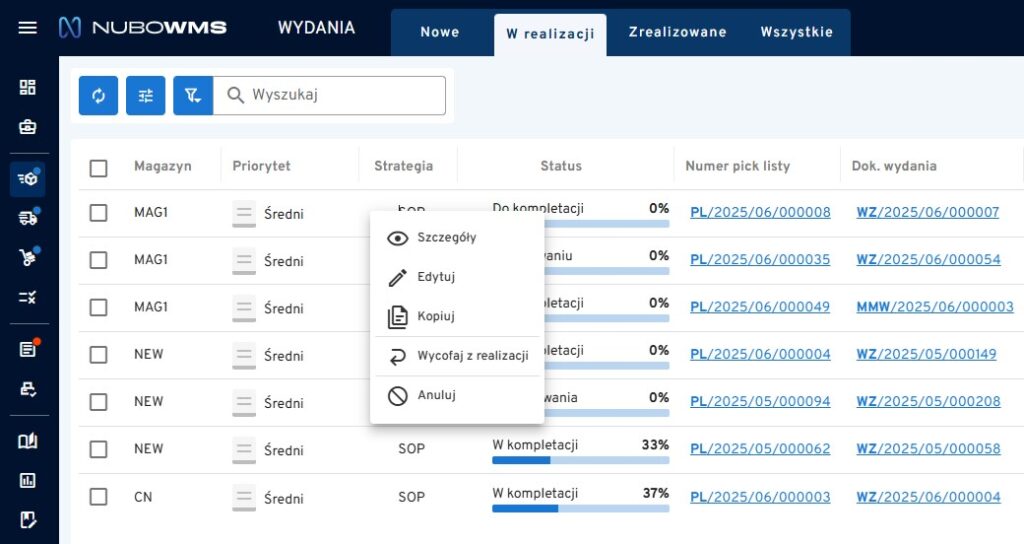Screen dimensions: 1024x544
Task: Open the dashboard icon in the sidebar
Action: [x=28, y=87]
